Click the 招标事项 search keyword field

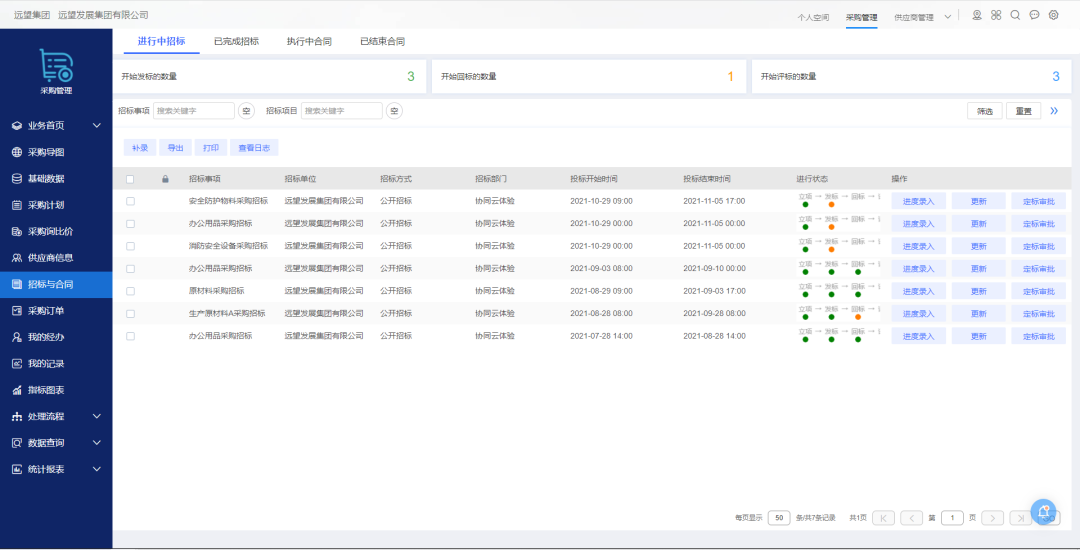click(194, 111)
